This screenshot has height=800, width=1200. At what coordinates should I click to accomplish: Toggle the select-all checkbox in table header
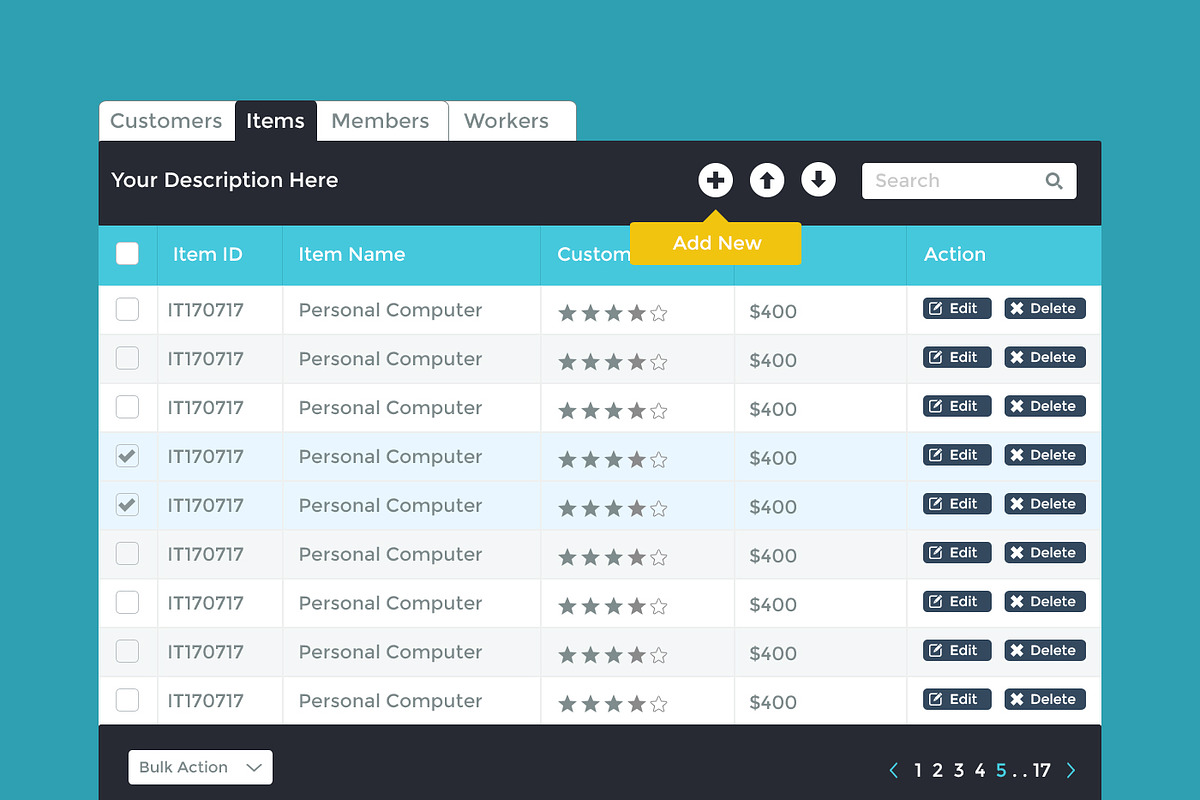pyautogui.click(x=127, y=253)
